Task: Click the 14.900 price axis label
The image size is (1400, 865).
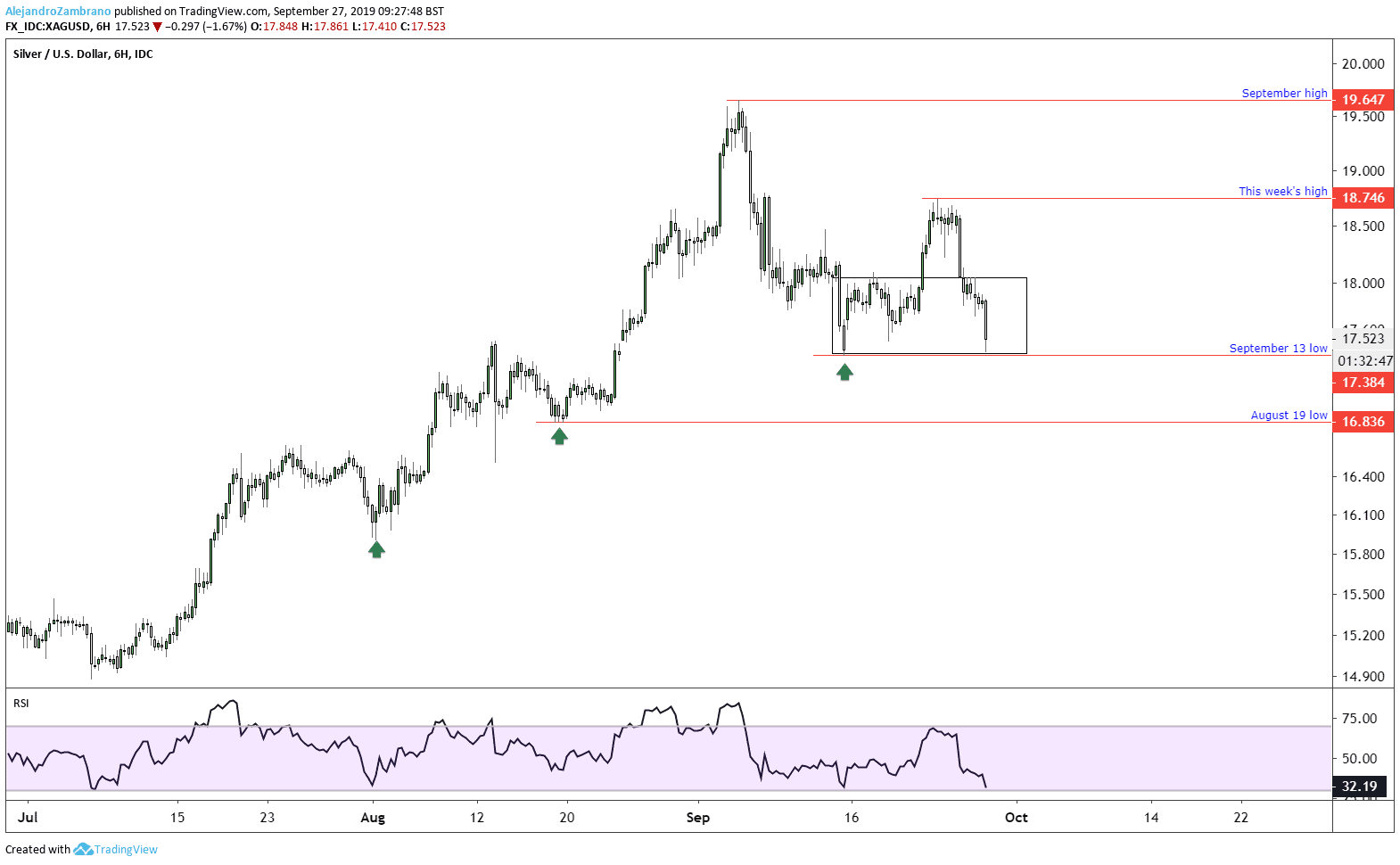Action: click(x=1363, y=677)
